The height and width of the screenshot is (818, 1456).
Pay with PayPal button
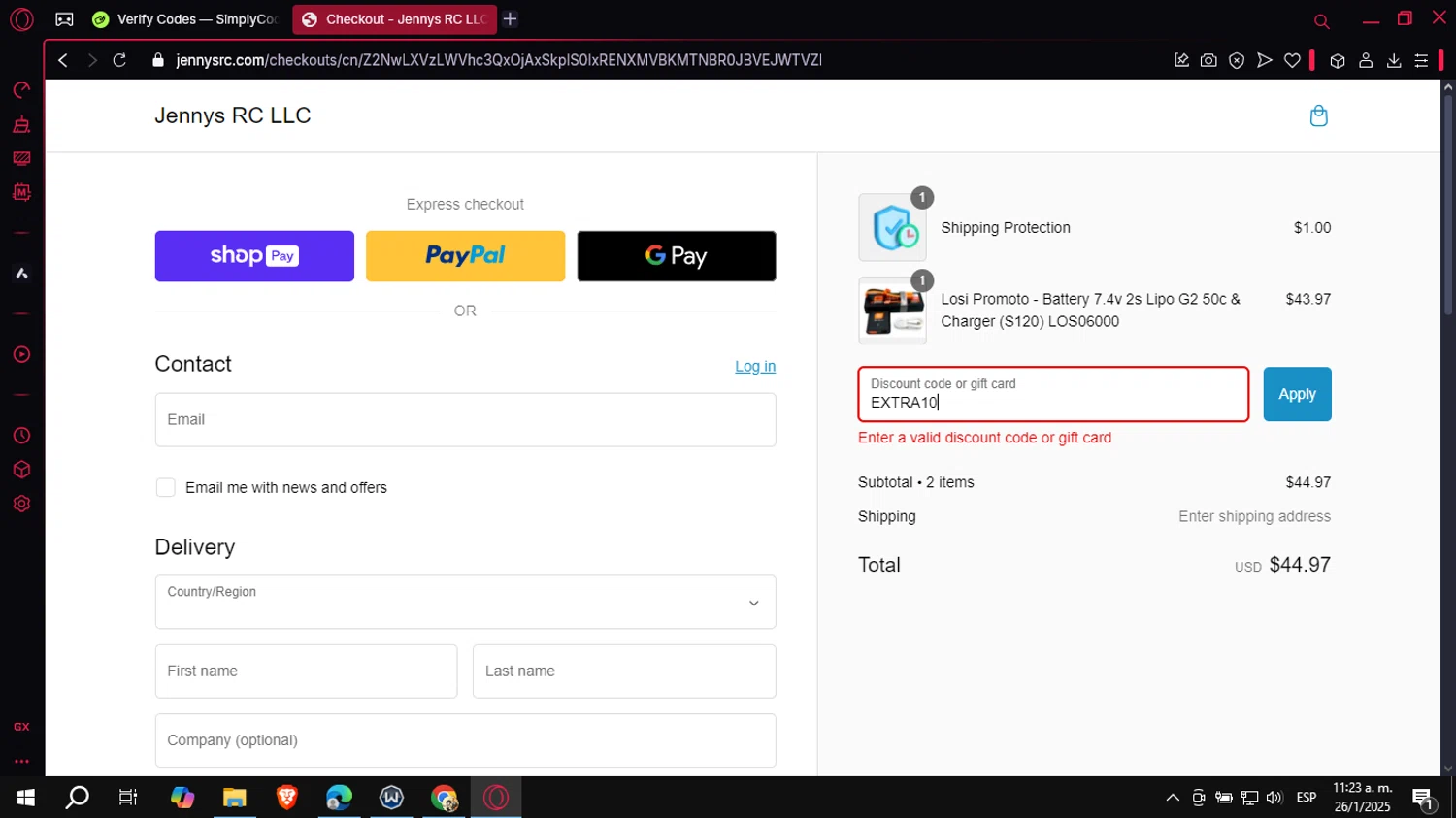[x=465, y=256]
